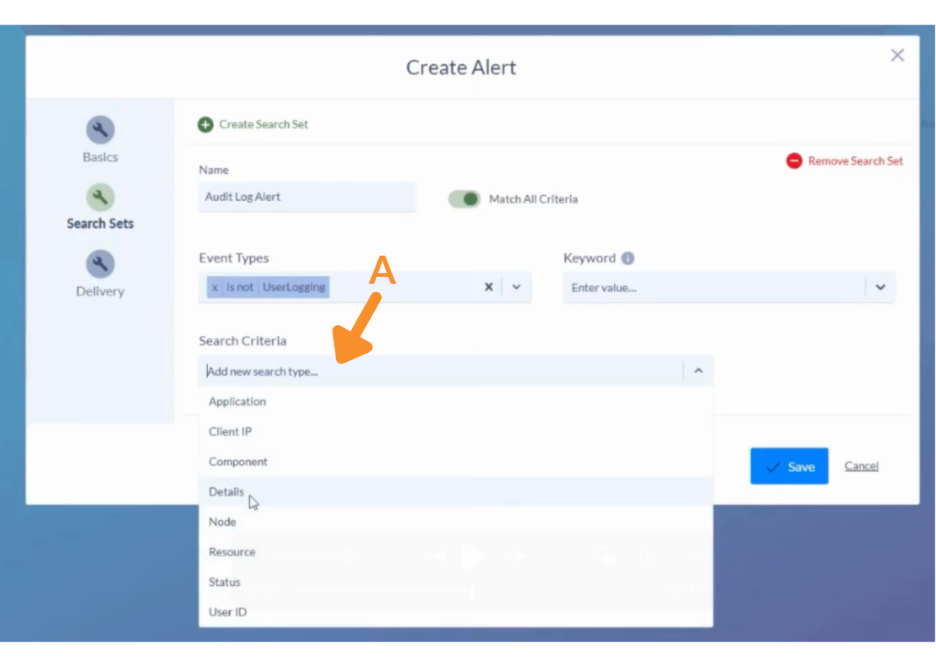The image size is (936, 667).
Task: Select Details from the search type list
Action: 226,492
